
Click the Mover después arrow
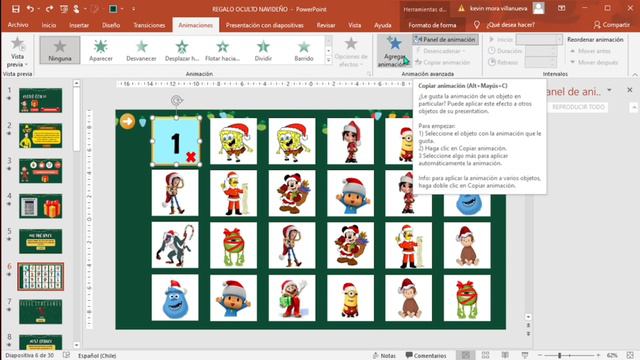click(x=573, y=62)
